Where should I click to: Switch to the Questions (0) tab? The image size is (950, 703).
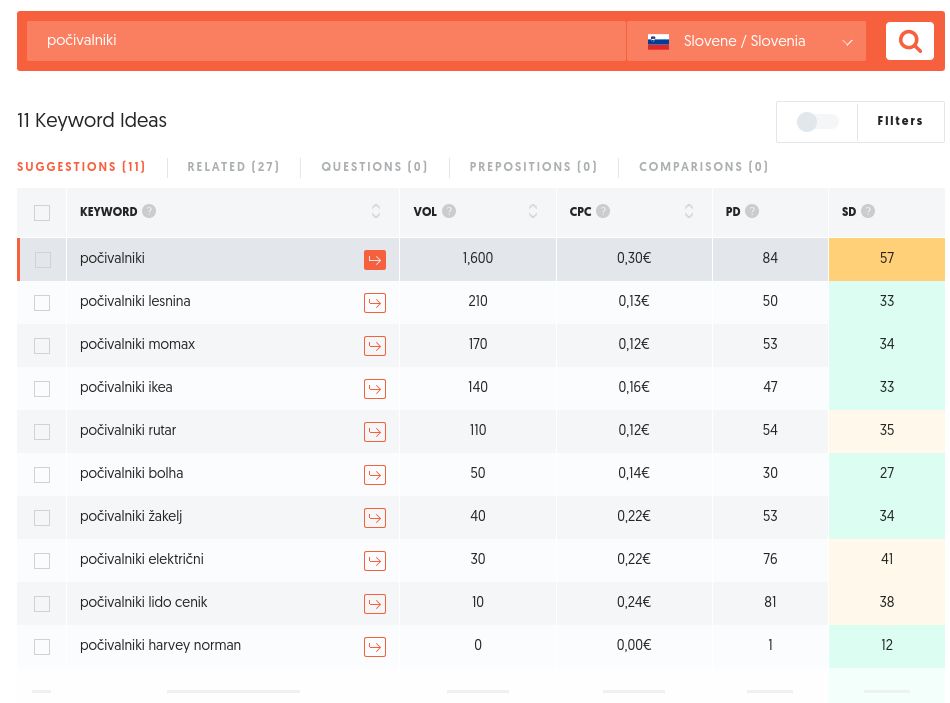(374, 167)
